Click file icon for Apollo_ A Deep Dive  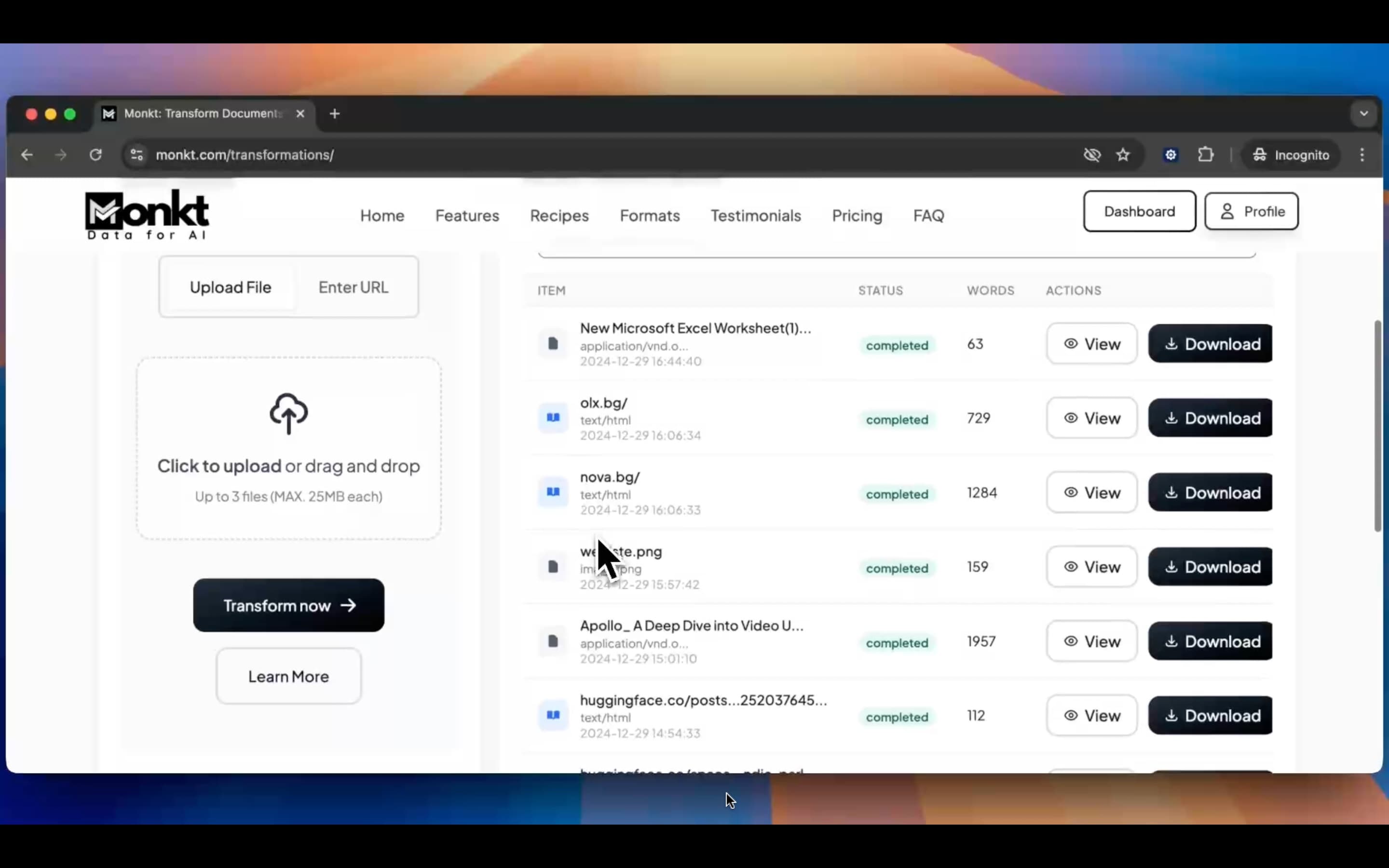coord(553,641)
